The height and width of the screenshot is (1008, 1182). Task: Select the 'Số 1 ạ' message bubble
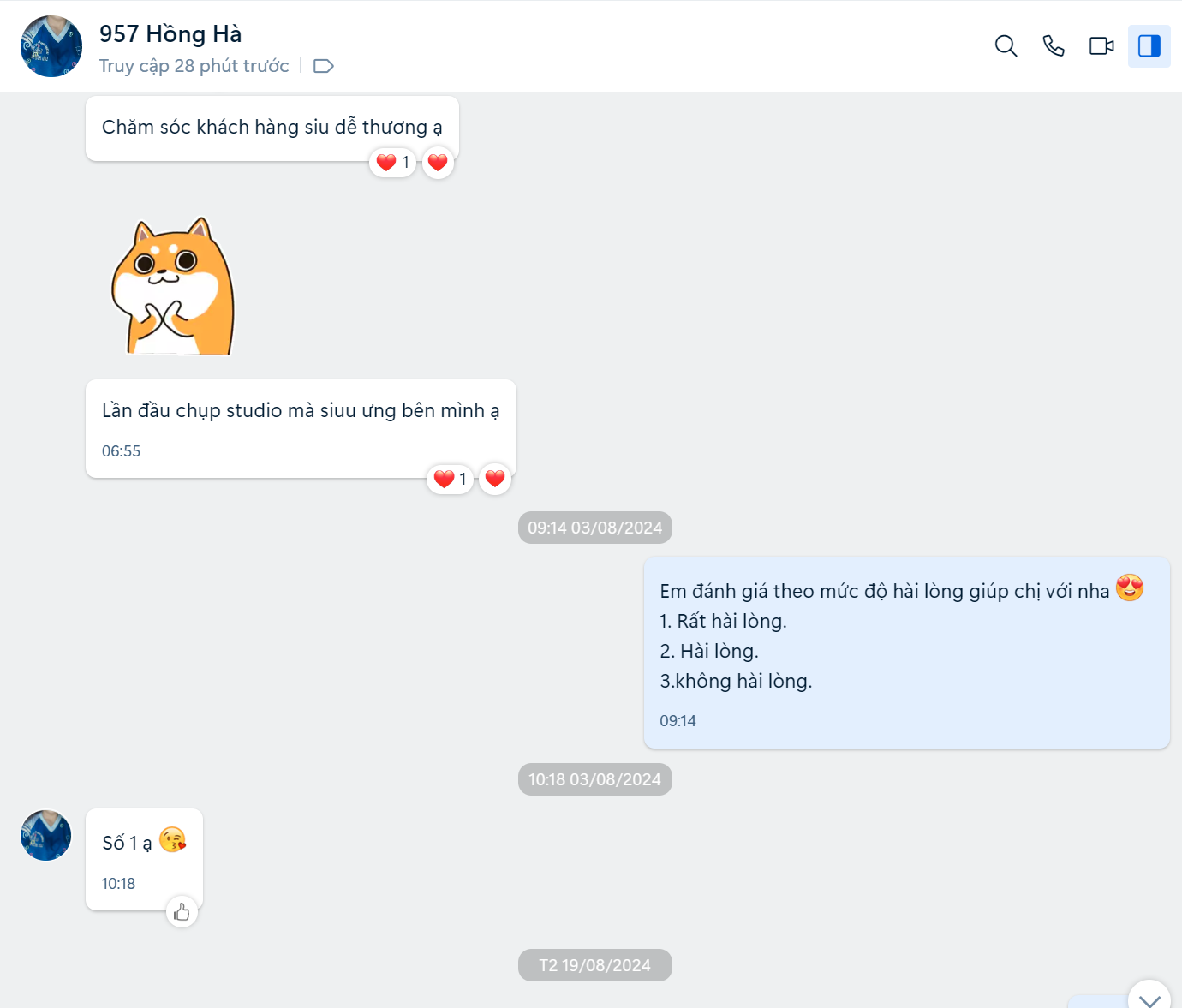pos(143,858)
